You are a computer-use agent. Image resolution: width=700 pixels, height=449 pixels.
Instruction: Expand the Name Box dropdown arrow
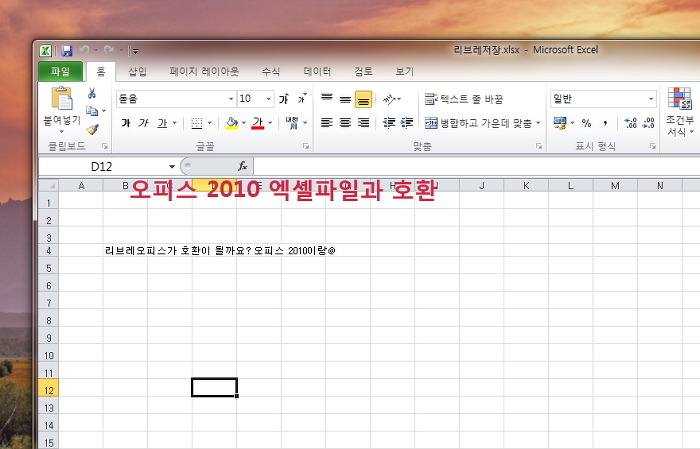172,166
